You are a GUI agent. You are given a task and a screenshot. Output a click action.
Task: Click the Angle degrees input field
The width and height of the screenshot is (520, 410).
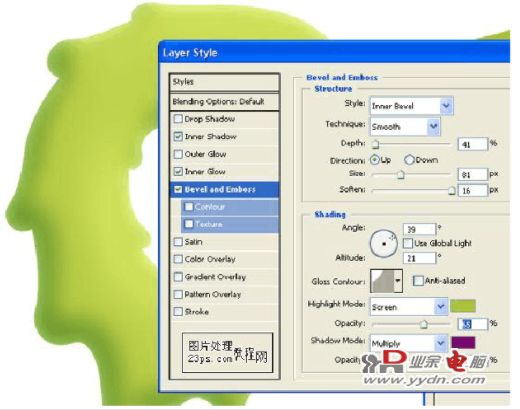[x=419, y=229]
